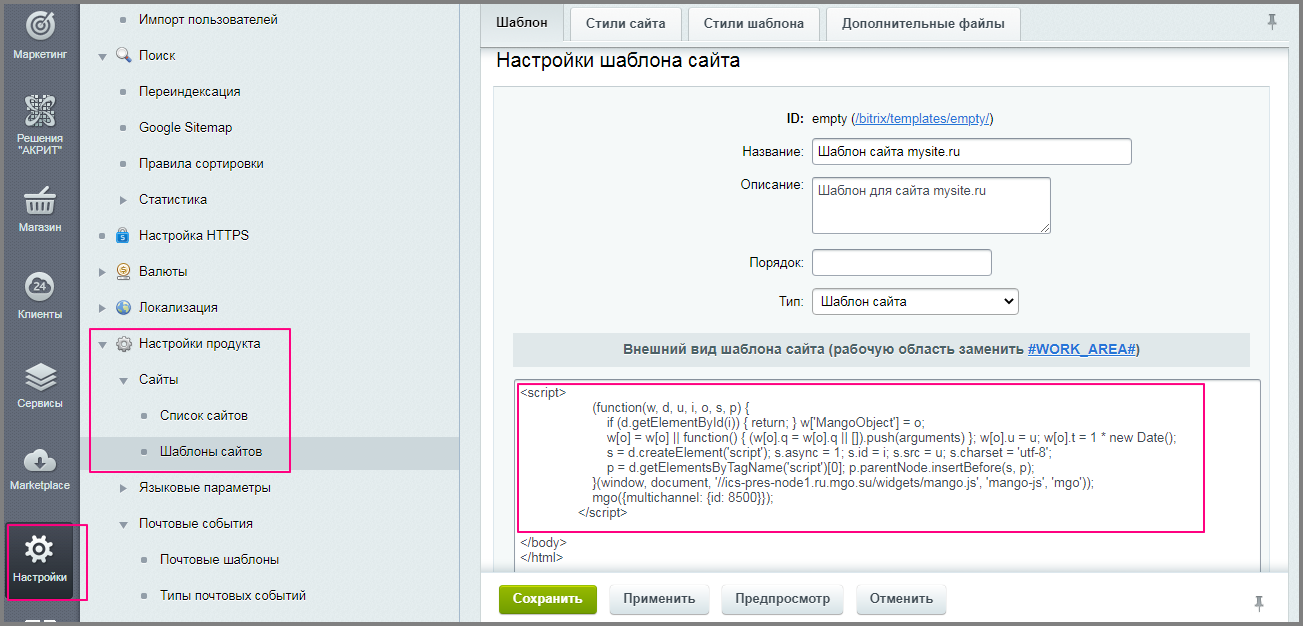Click the Настройка HTTPS label
The height and width of the screenshot is (626, 1303).
coord(194,235)
